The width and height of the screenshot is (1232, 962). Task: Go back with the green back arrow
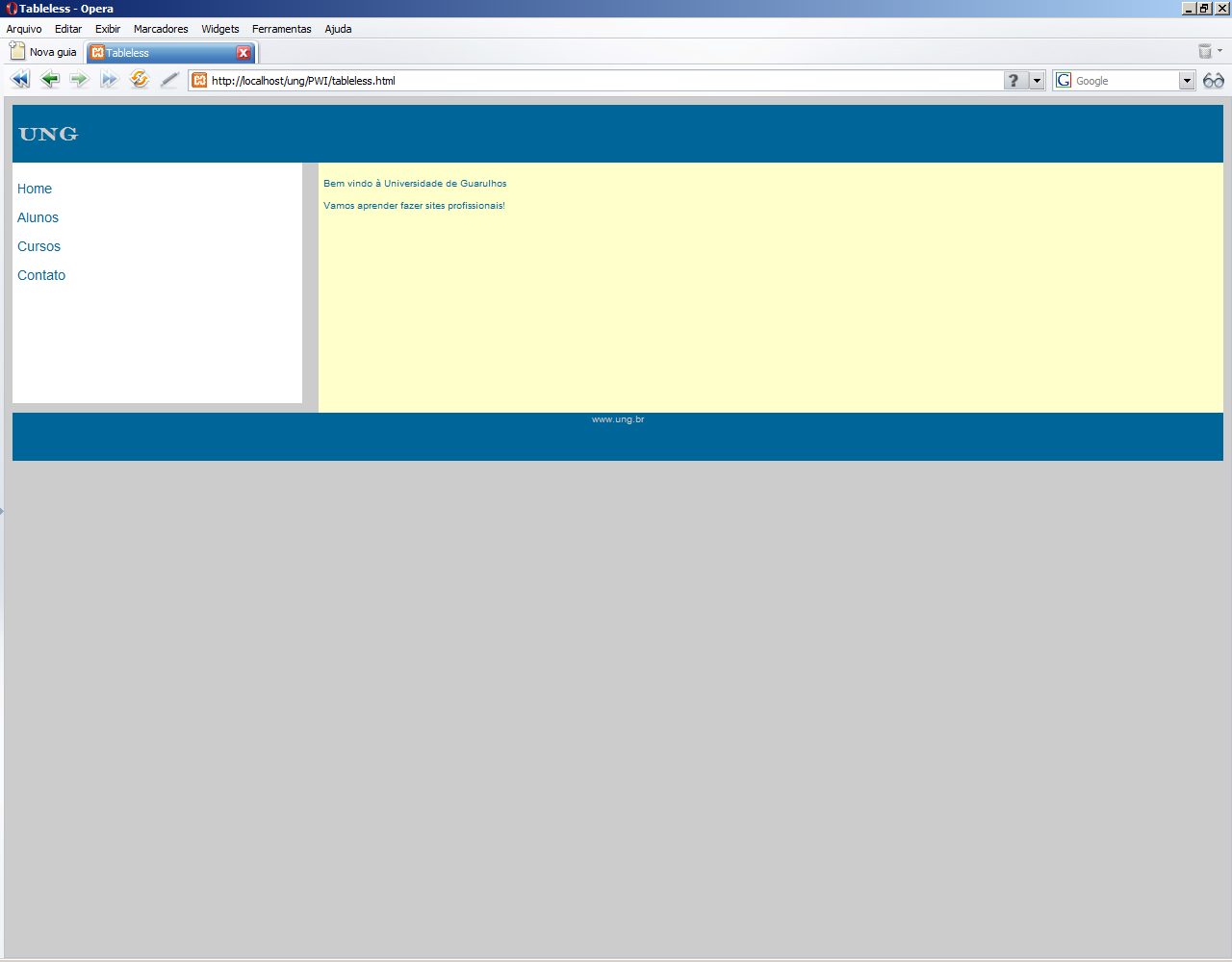[50, 80]
